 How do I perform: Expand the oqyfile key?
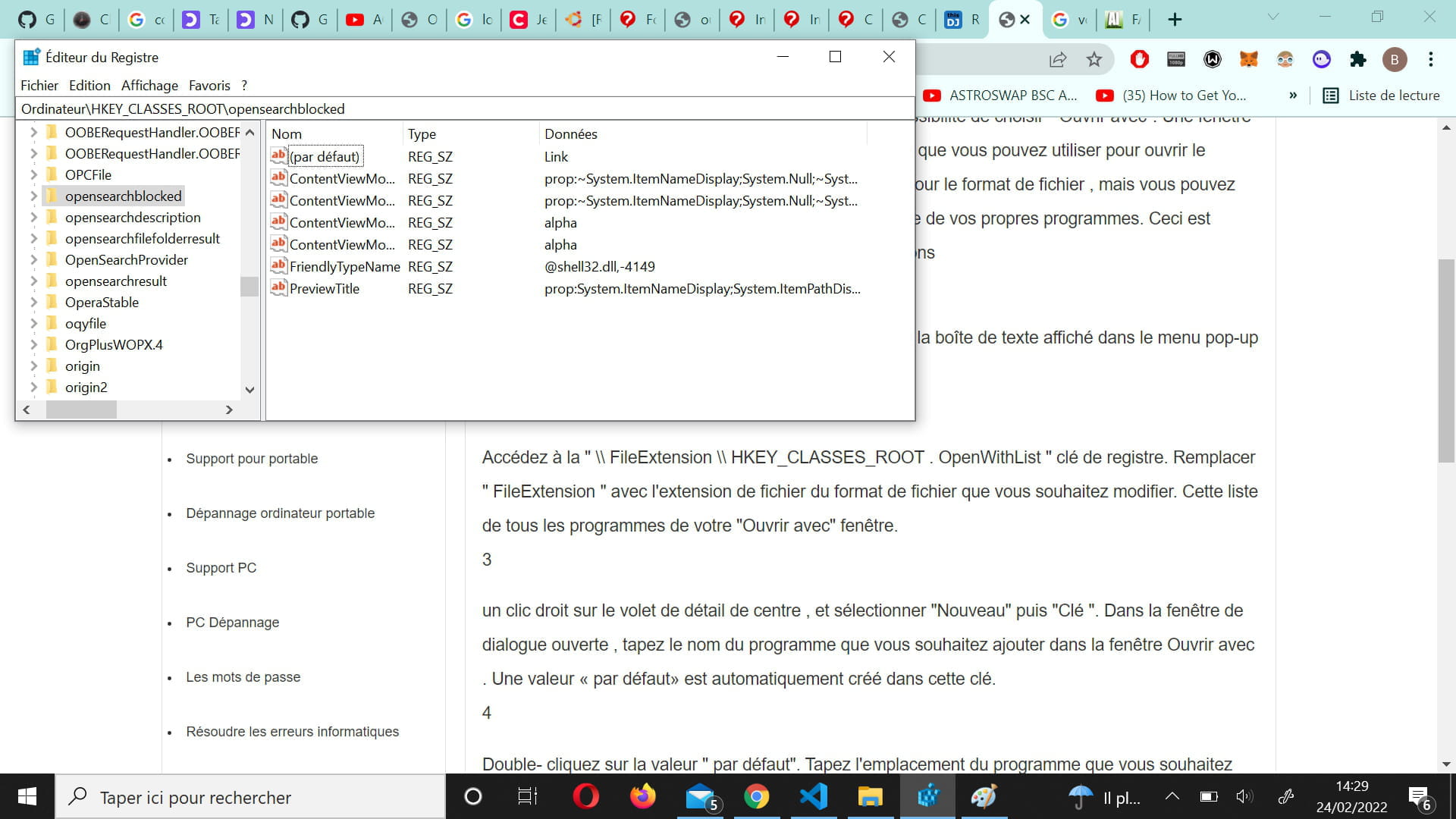[33, 323]
